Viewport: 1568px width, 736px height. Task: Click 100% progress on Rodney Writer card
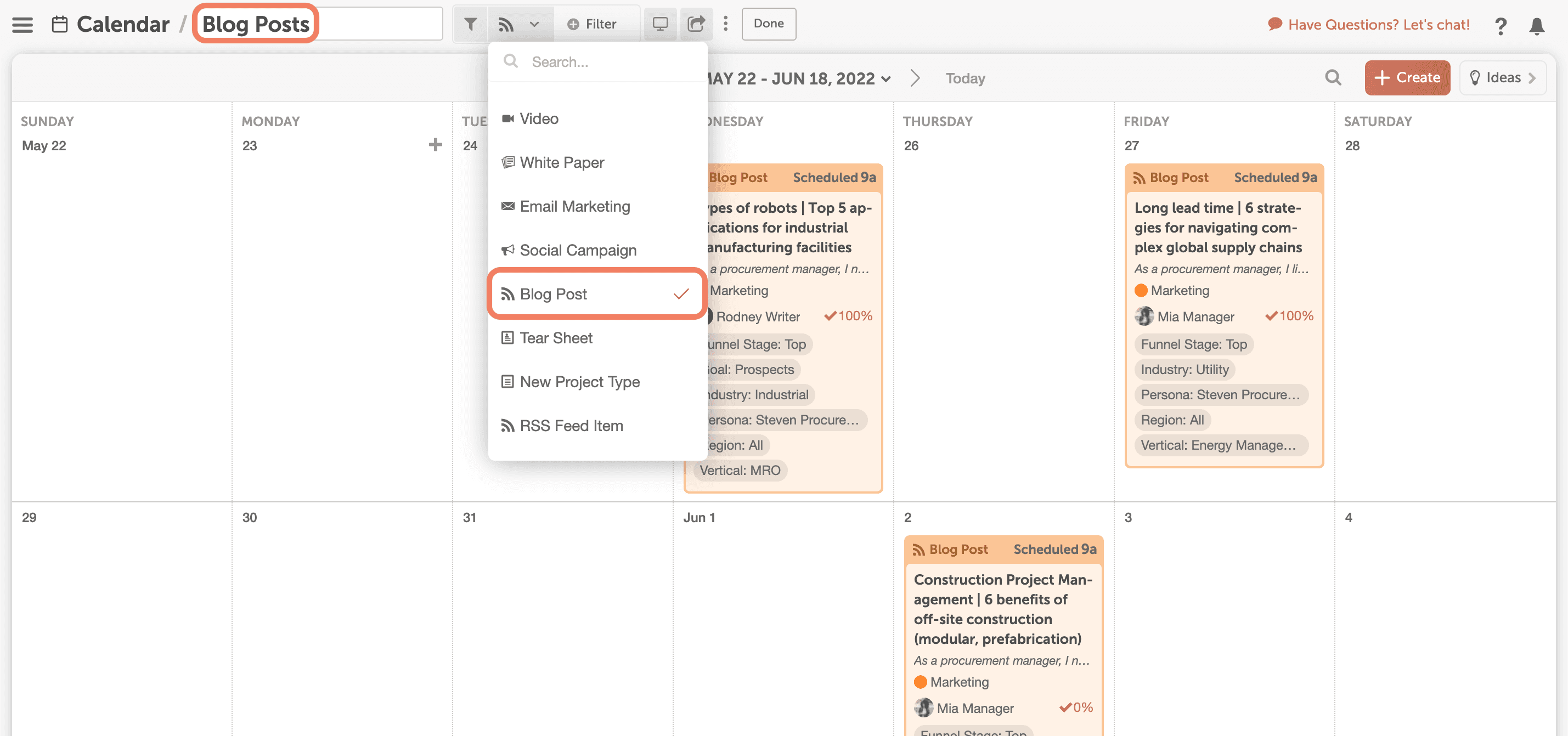click(x=848, y=316)
